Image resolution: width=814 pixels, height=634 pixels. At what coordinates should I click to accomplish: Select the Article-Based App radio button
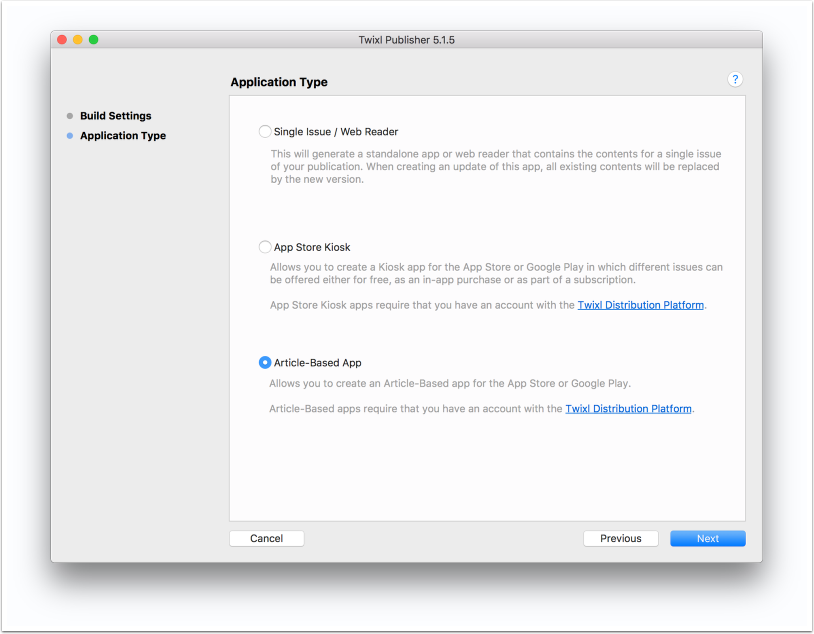coord(265,362)
